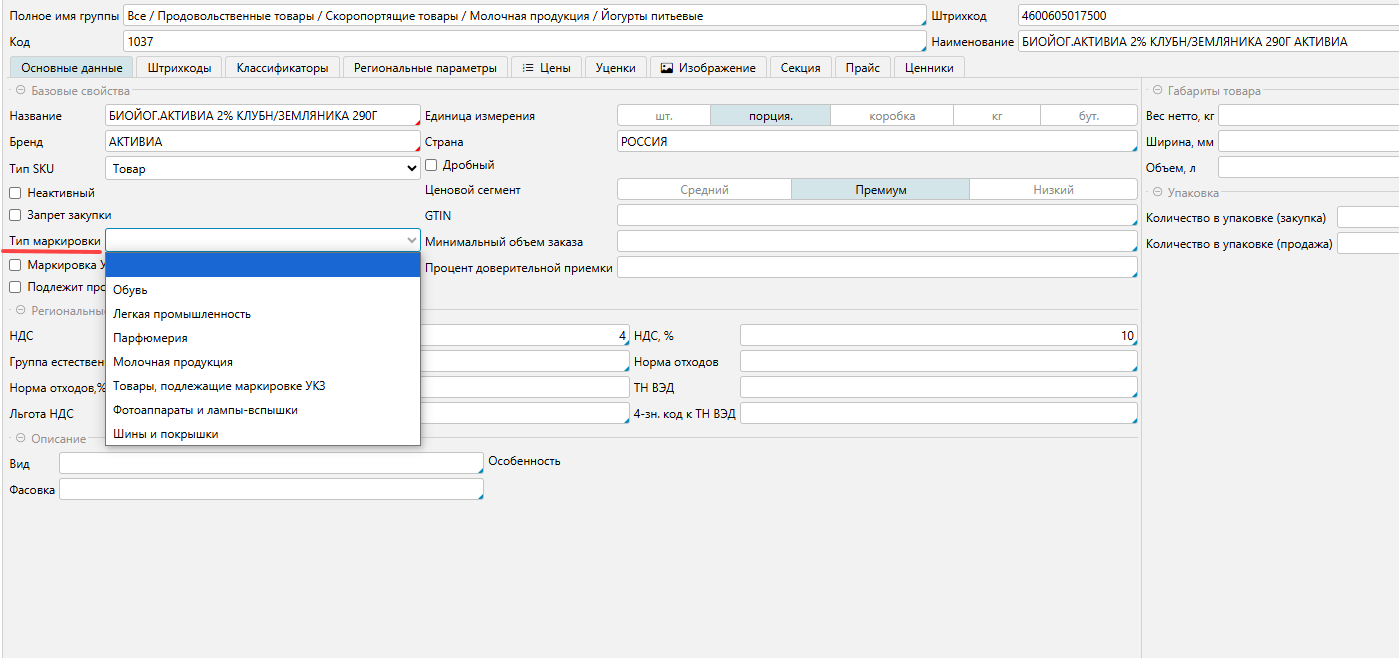Select Парфюмерия in the marking type list

(x=150, y=338)
